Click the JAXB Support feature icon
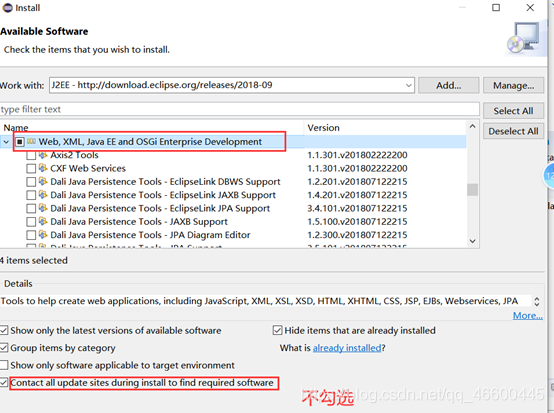 tap(43, 221)
